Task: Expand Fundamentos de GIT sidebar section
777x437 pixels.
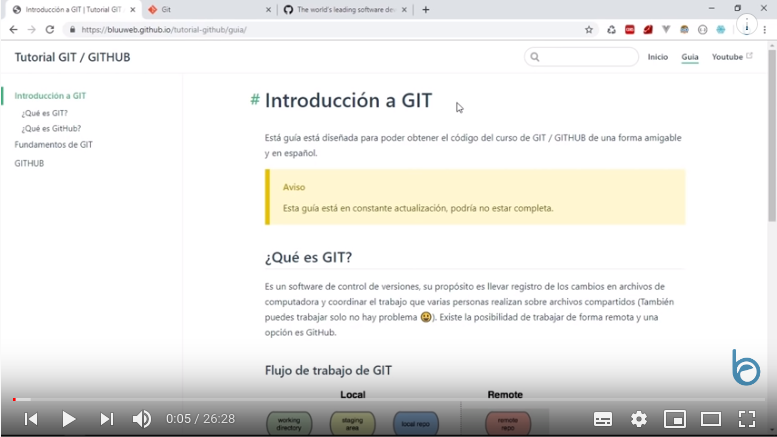Action: [x=54, y=145]
